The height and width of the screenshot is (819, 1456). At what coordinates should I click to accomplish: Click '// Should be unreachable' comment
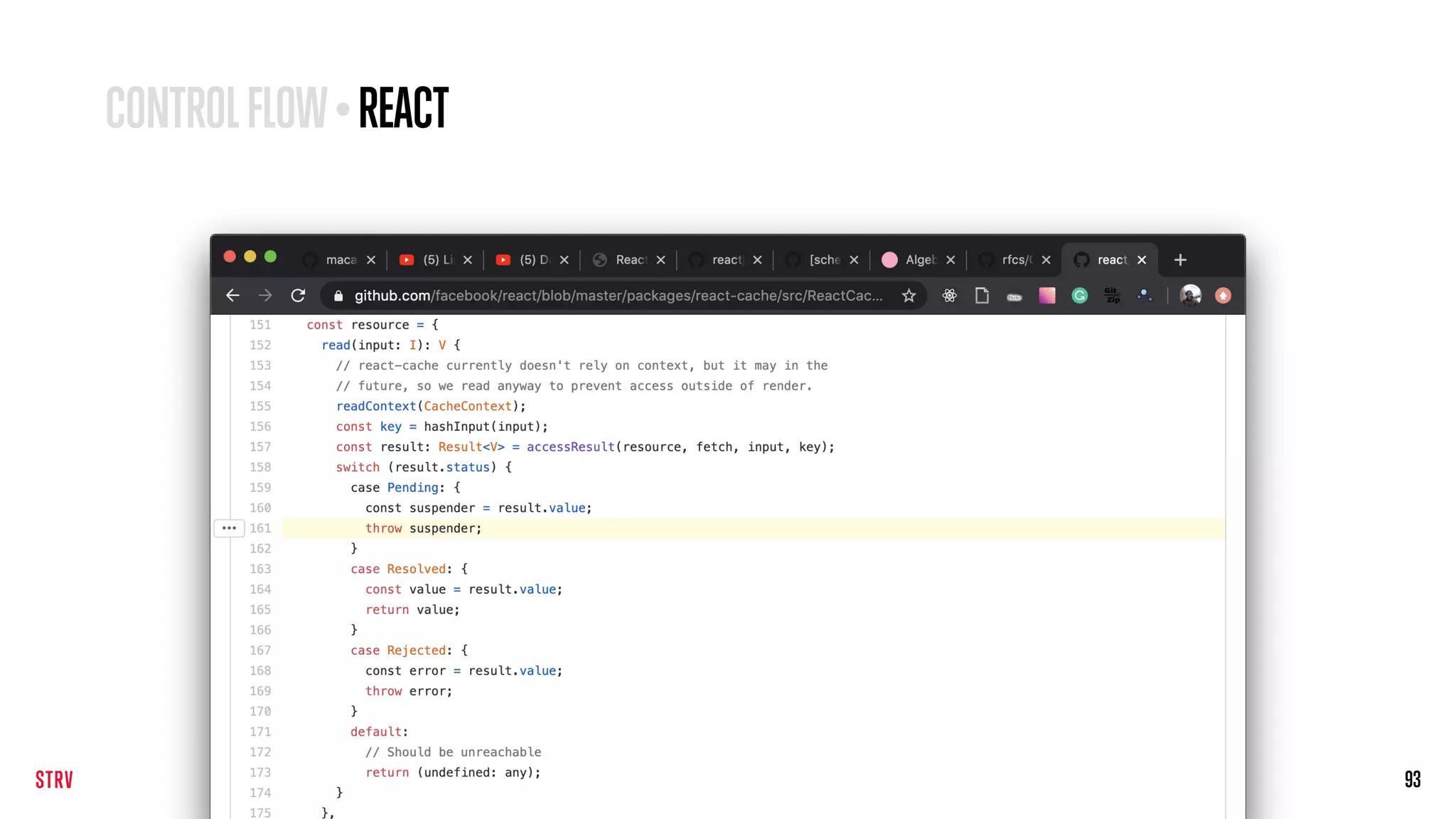(x=454, y=752)
